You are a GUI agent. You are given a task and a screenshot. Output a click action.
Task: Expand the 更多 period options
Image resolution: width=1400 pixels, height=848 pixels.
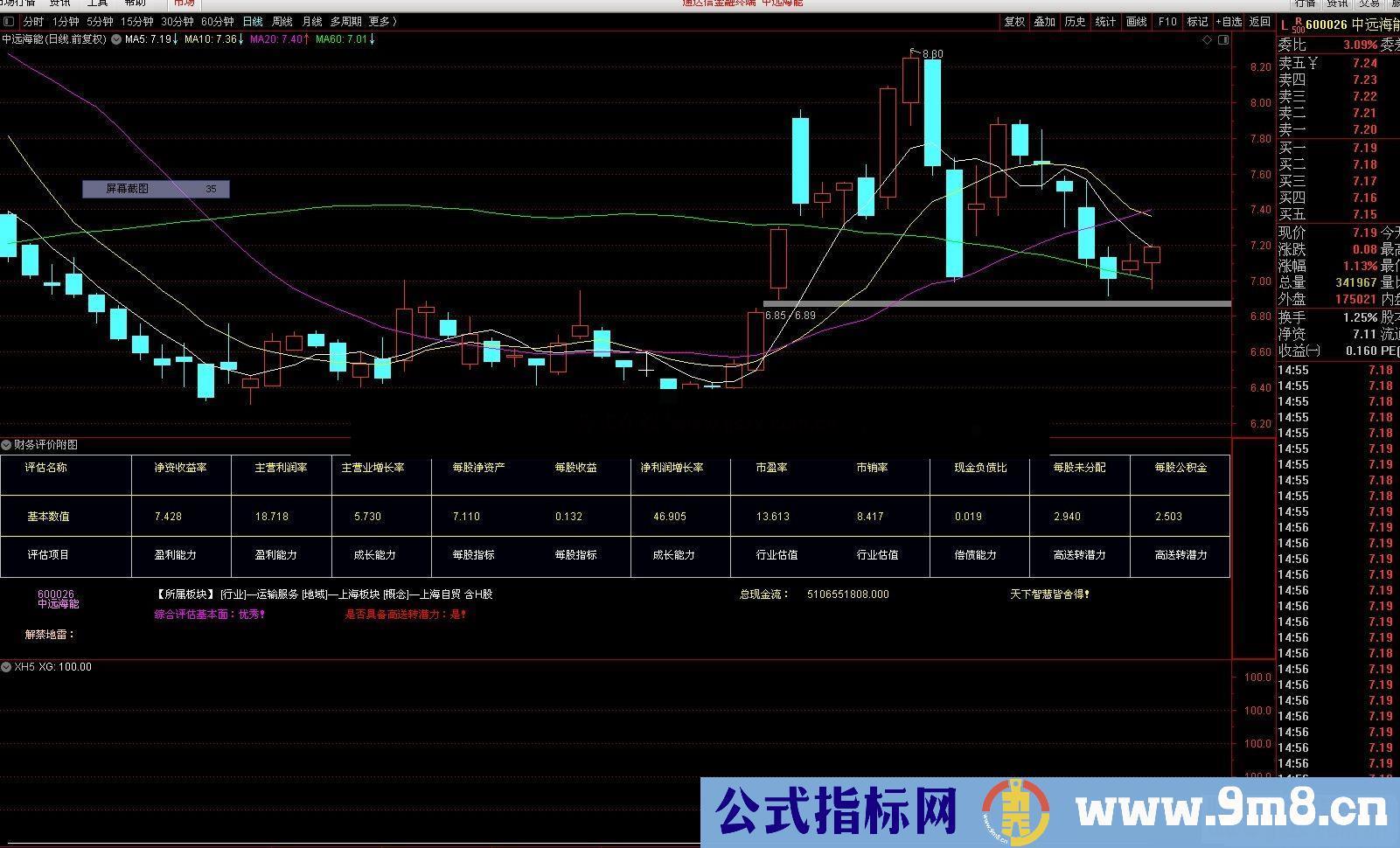pos(383,22)
